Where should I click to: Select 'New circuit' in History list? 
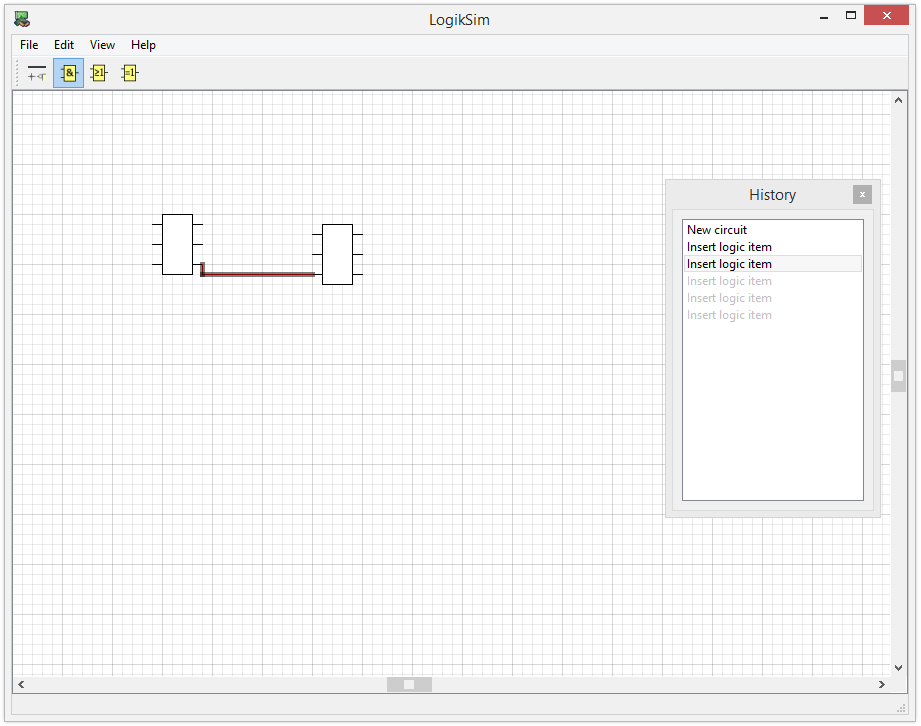(x=717, y=230)
